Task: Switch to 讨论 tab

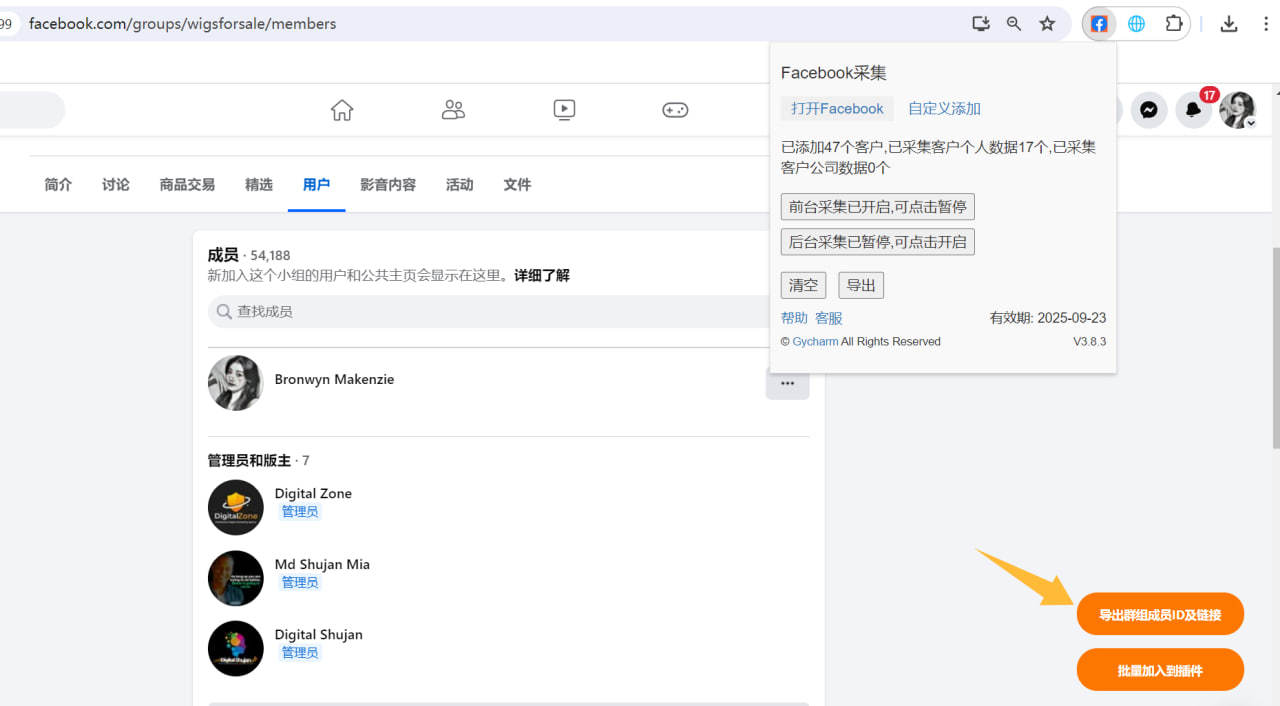Action: tap(116, 185)
